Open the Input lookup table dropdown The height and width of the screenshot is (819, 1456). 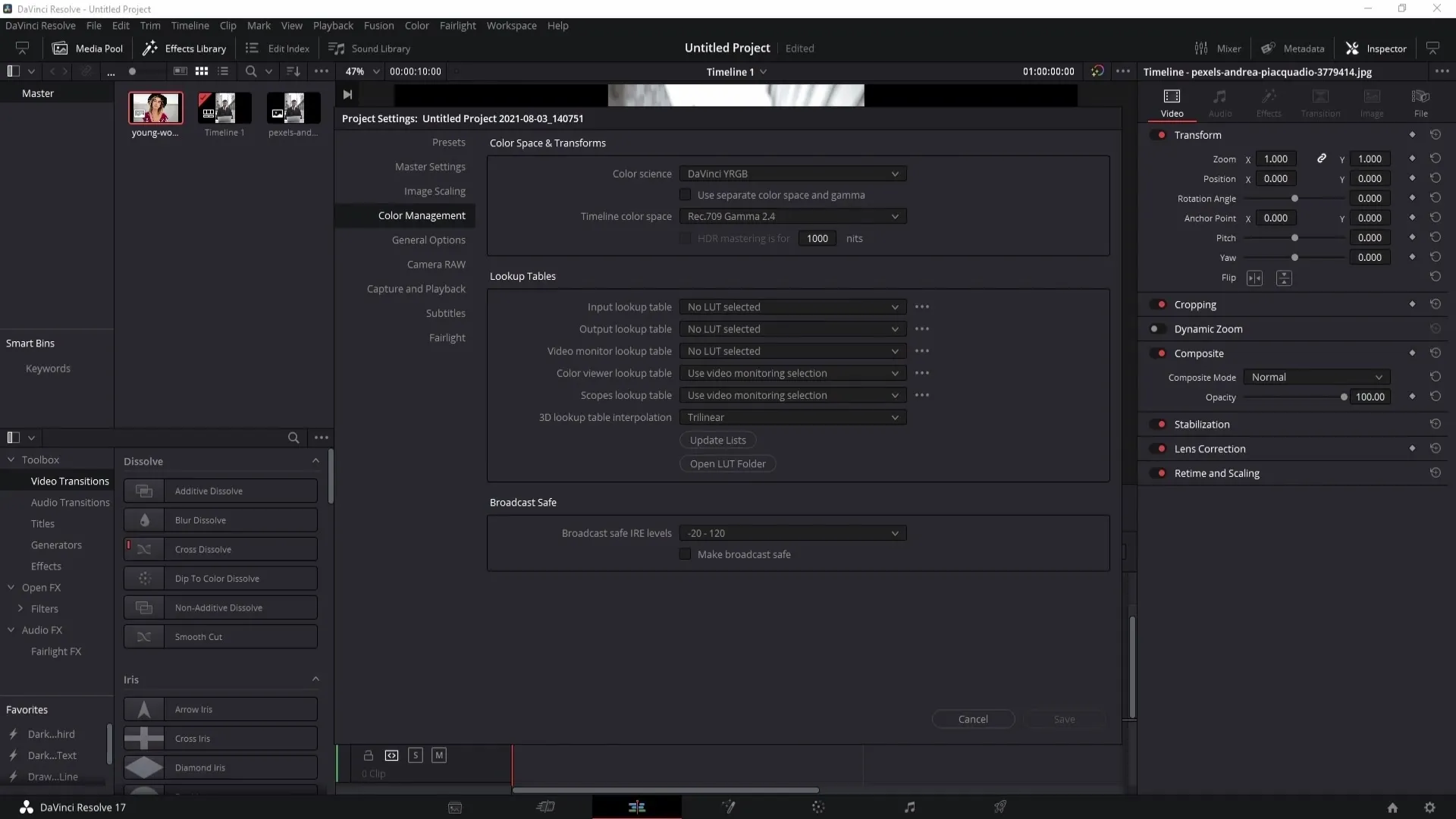(790, 307)
